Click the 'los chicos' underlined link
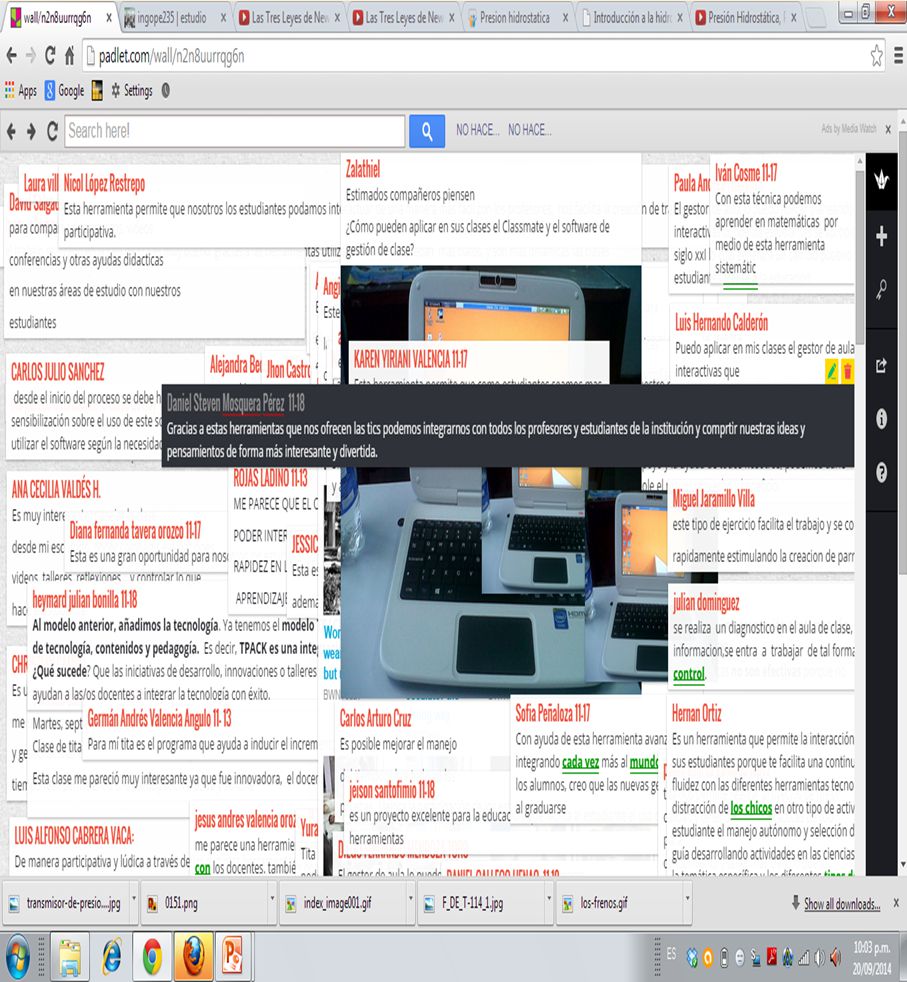The height and width of the screenshot is (982, 907). pos(751,808)
